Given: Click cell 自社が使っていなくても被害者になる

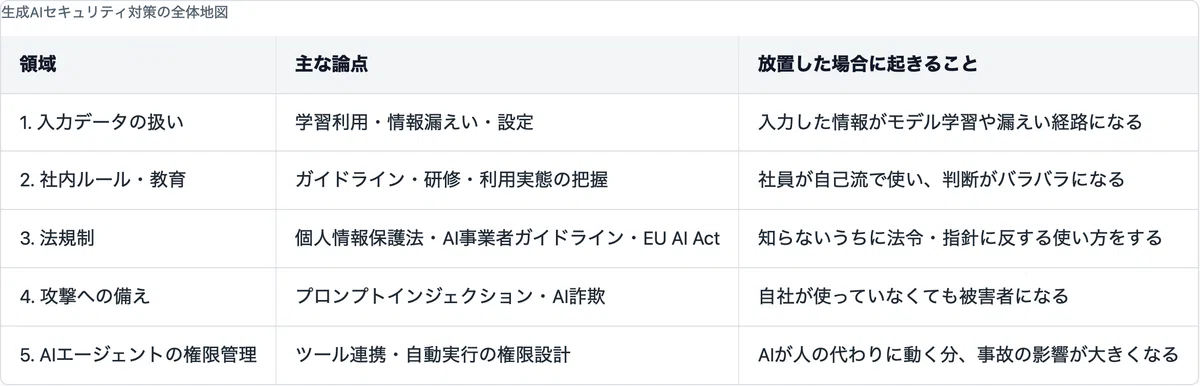Looking at the screenshot, I should pyautogui.click(x=969, y=296).
